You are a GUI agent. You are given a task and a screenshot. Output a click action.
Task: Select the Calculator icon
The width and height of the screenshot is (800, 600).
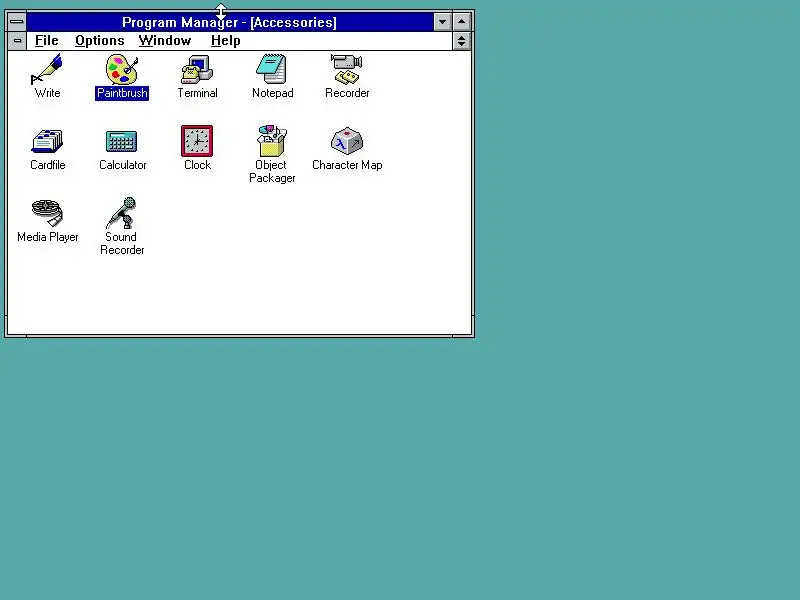point(122,141)
